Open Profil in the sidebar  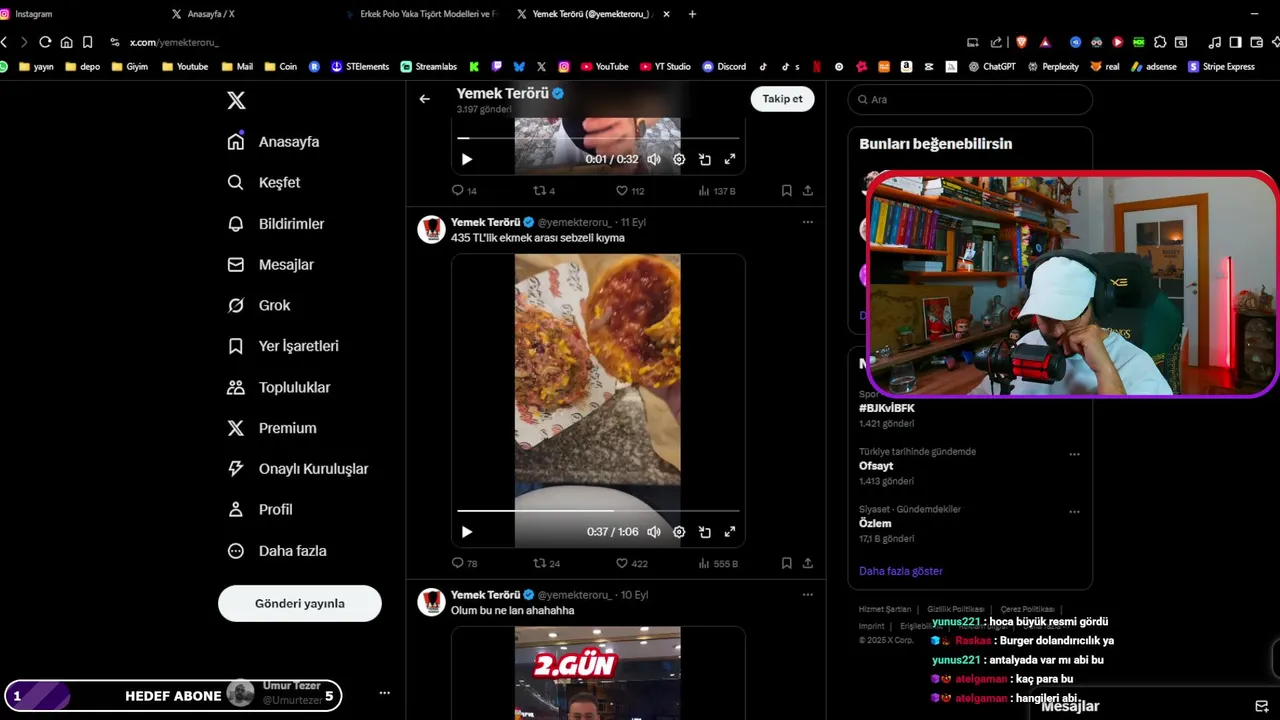[260, 510]
